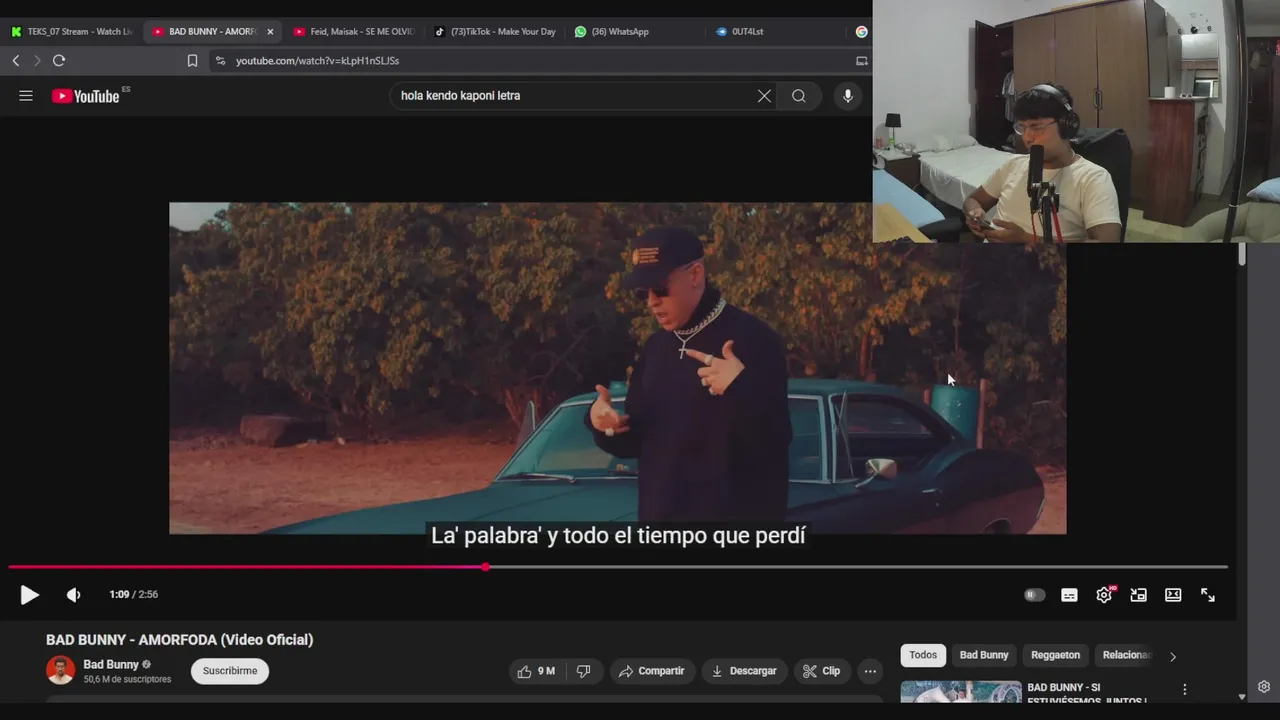Start voice search with microphone icon
The height and width of the screenshot is (720, 1280).
[x=848, y=96]
